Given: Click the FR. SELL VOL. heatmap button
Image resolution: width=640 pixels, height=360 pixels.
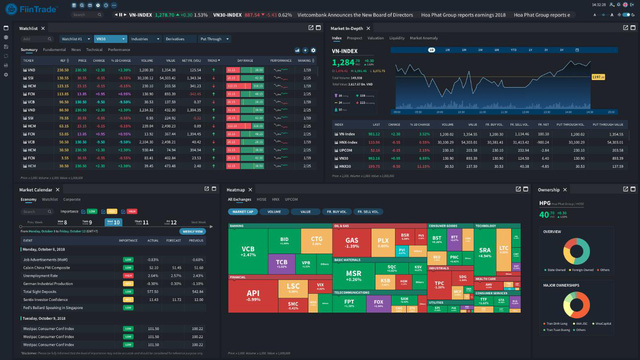Looking at the screenshot, I should pos(368,212).
